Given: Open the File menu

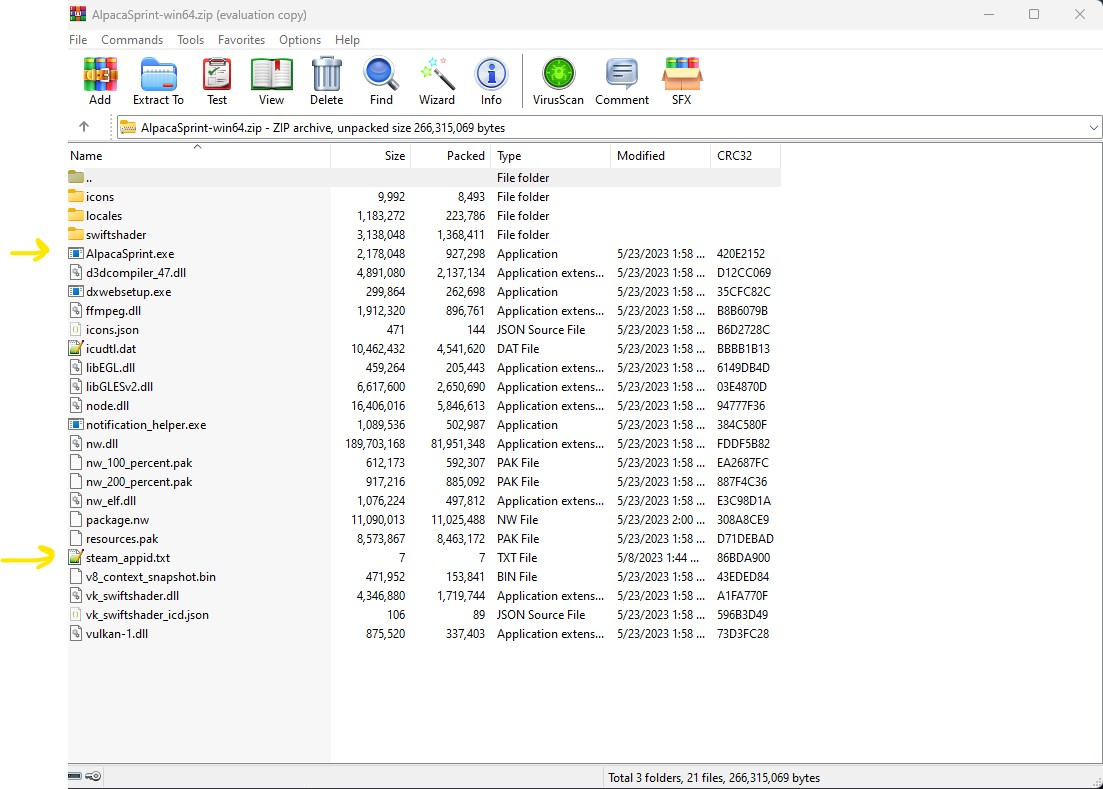Looking at the screenshot, I should pyautogui.click(x=78, y=39).
